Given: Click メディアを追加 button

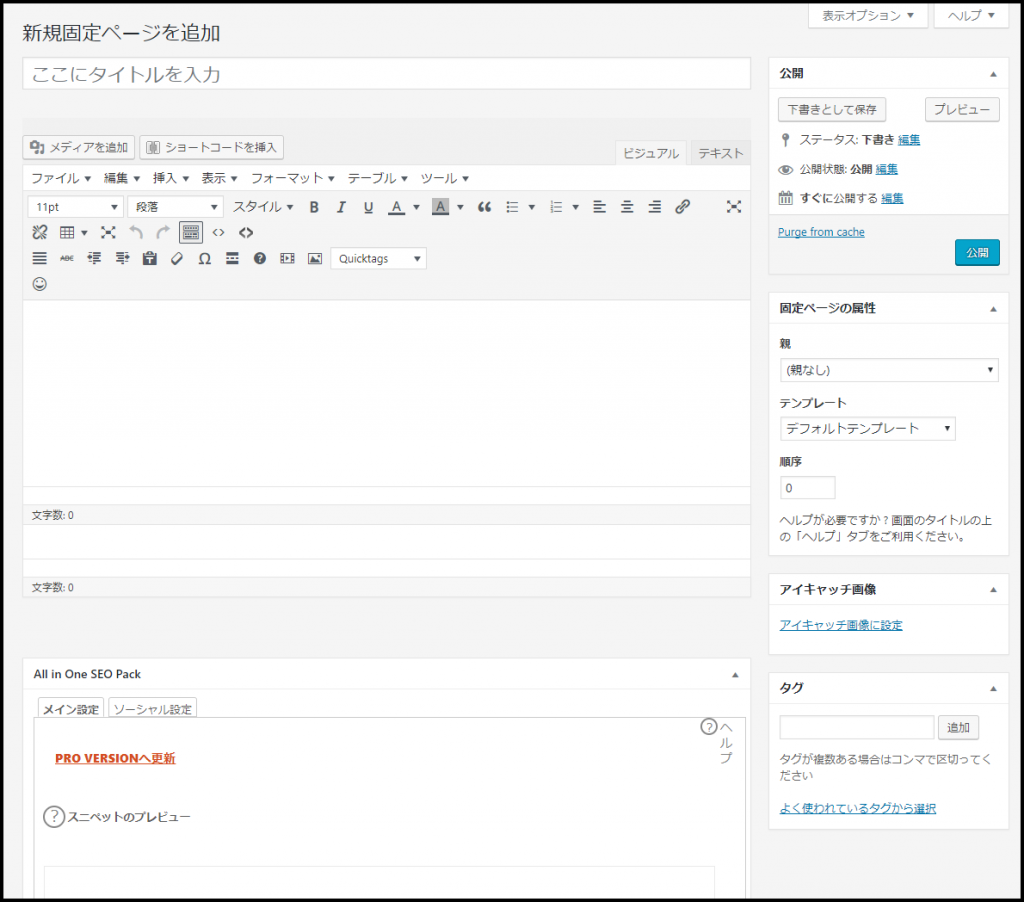Looking at the screenshot, I should [79, 147].
